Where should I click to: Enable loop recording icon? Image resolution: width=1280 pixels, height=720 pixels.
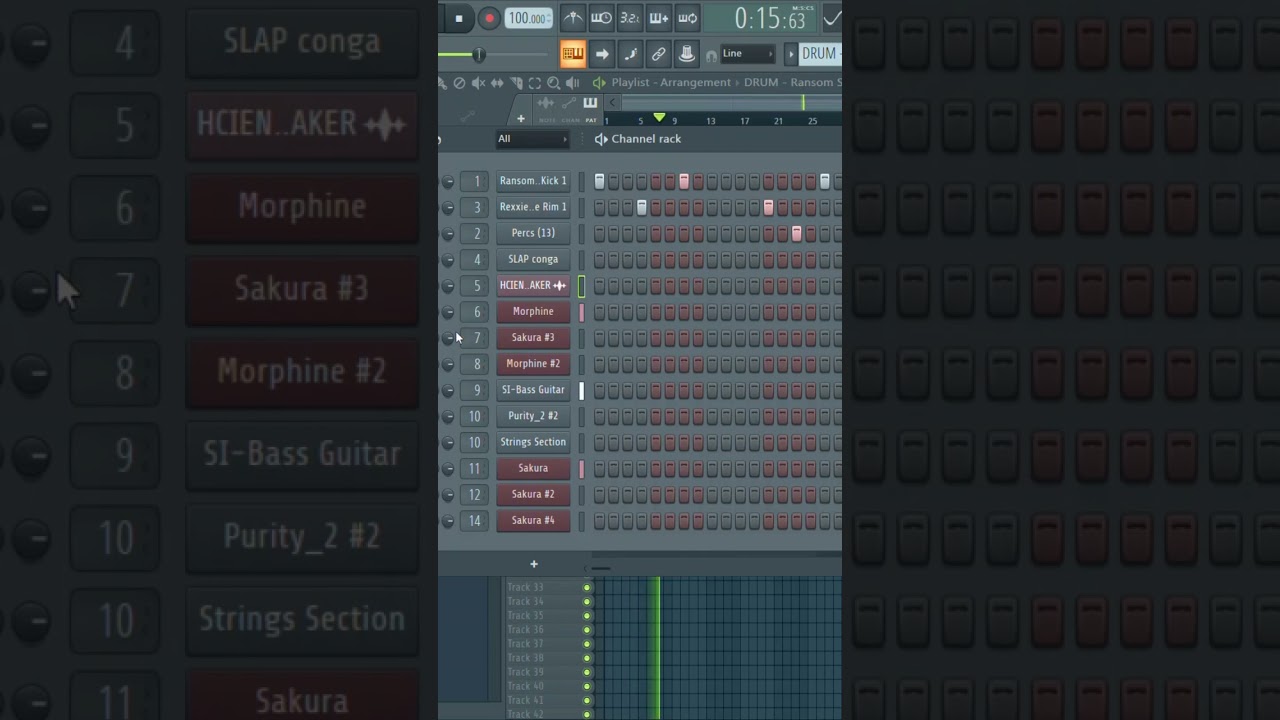coord(687,18)
